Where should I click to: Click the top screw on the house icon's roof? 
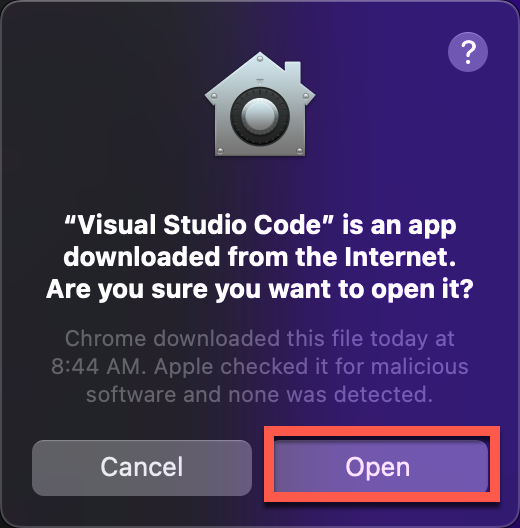tap(260, 59)
